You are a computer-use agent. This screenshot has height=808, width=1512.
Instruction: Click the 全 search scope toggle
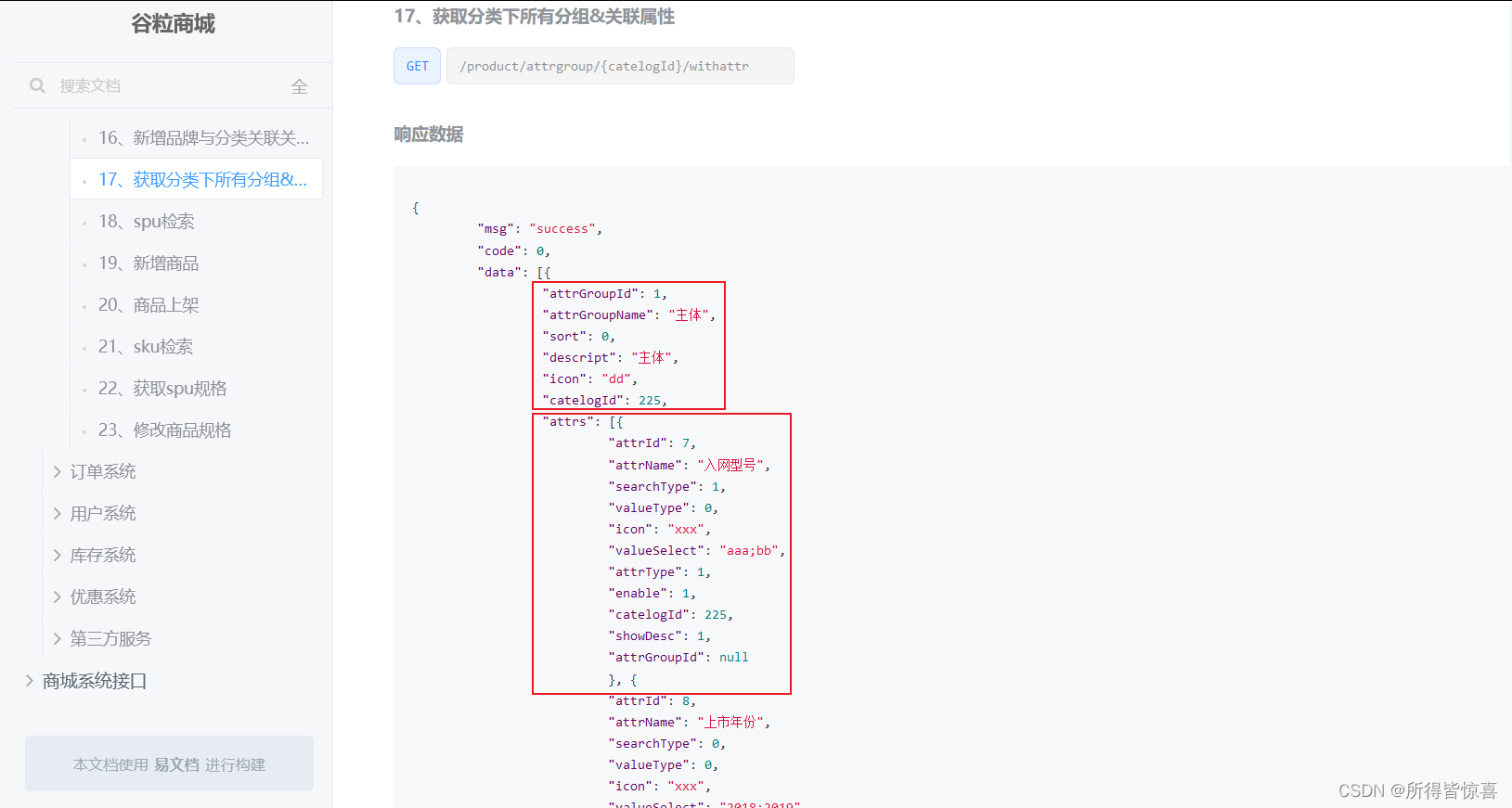coord(299,86)
